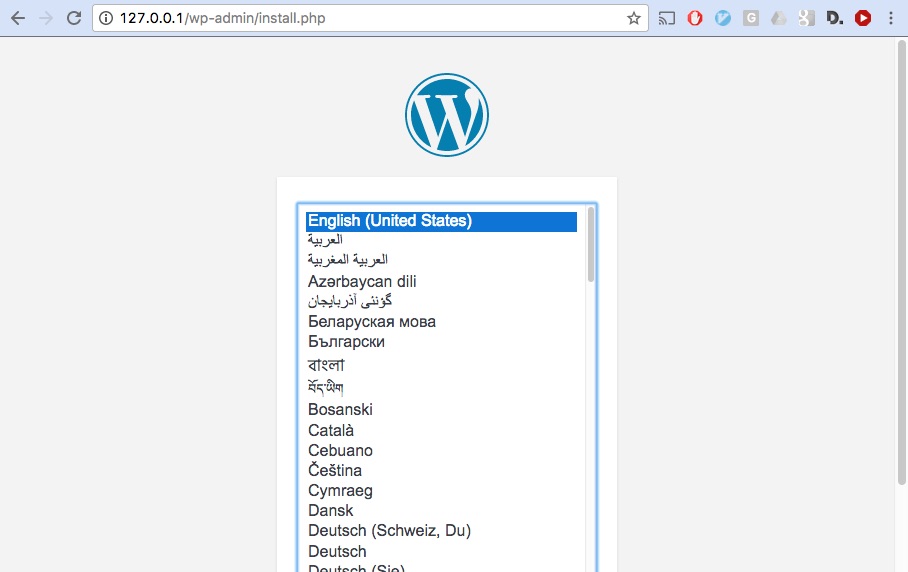Choose گؤنئی آذربایجان from the list
The width and height of the screenshot is (908, 572).
tap(441, 301)
